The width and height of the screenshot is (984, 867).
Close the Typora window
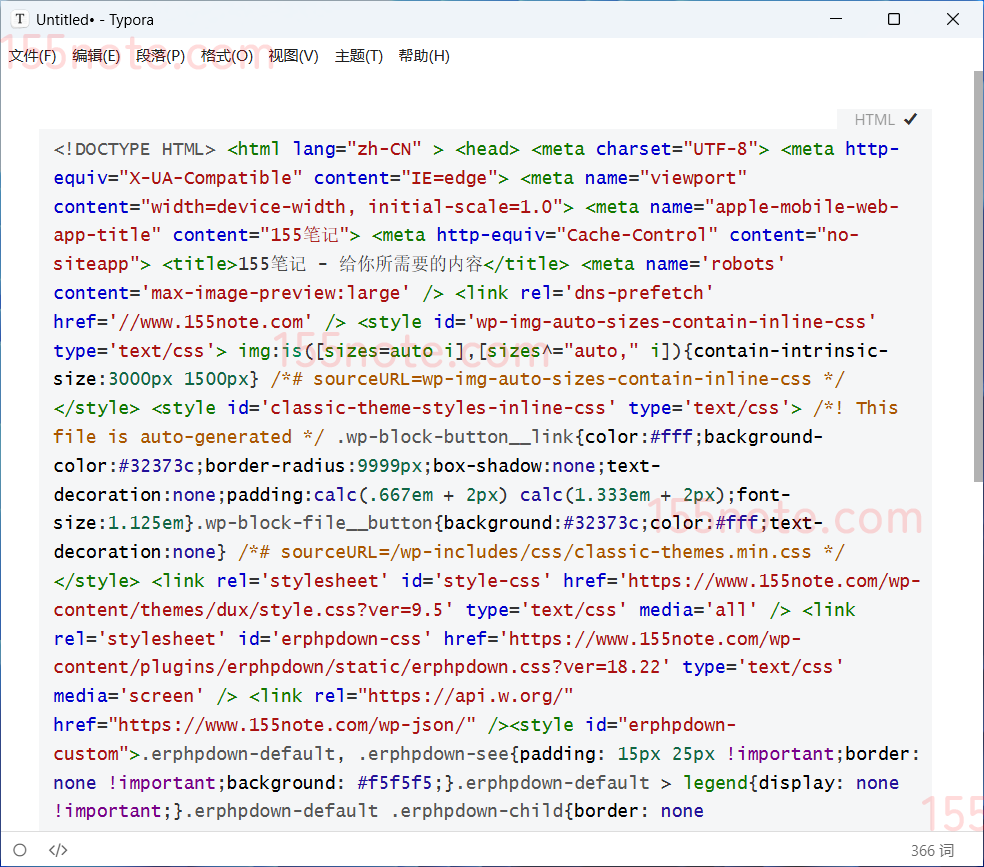[953, 19]
